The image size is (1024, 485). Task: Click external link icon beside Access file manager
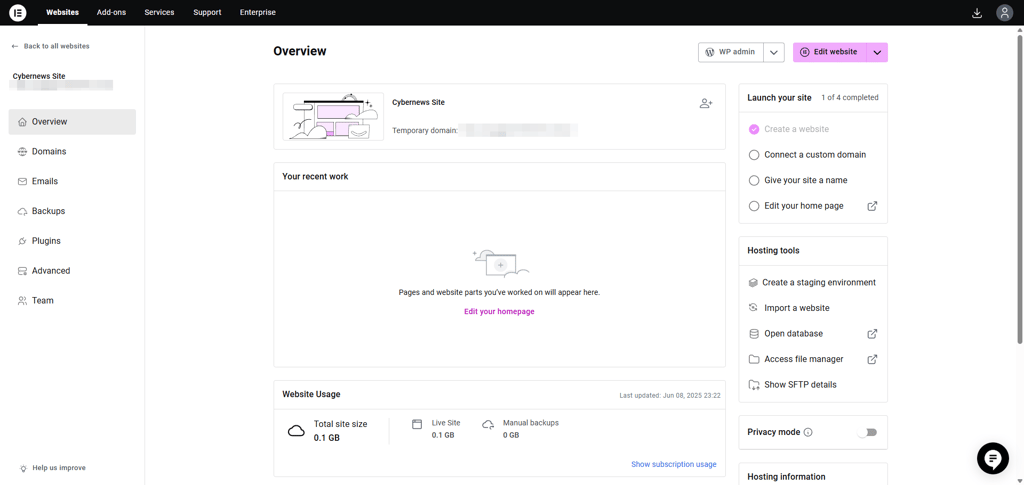(872, 359)
